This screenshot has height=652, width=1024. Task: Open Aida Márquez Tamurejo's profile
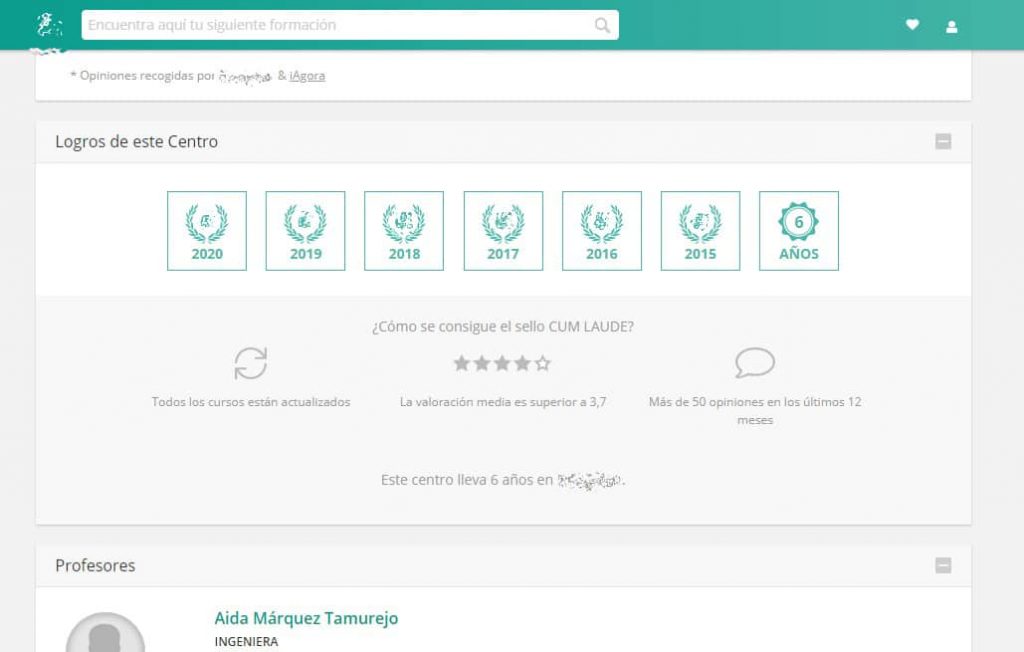307,618
